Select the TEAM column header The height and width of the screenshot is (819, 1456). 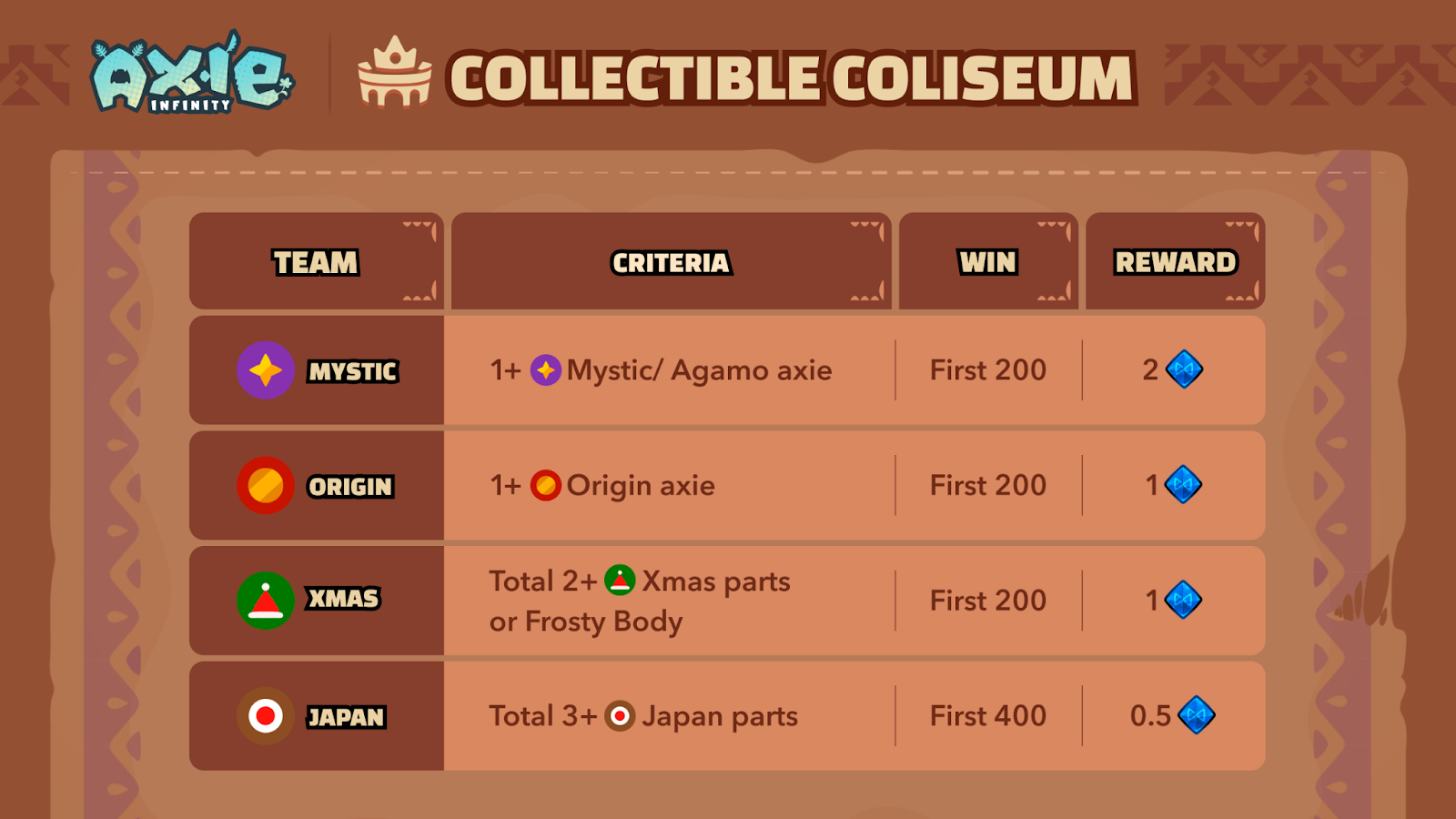click(316, 263)
